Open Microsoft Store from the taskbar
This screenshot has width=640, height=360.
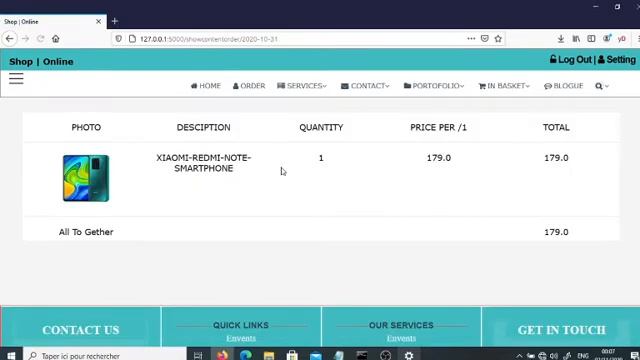[292, 355]
